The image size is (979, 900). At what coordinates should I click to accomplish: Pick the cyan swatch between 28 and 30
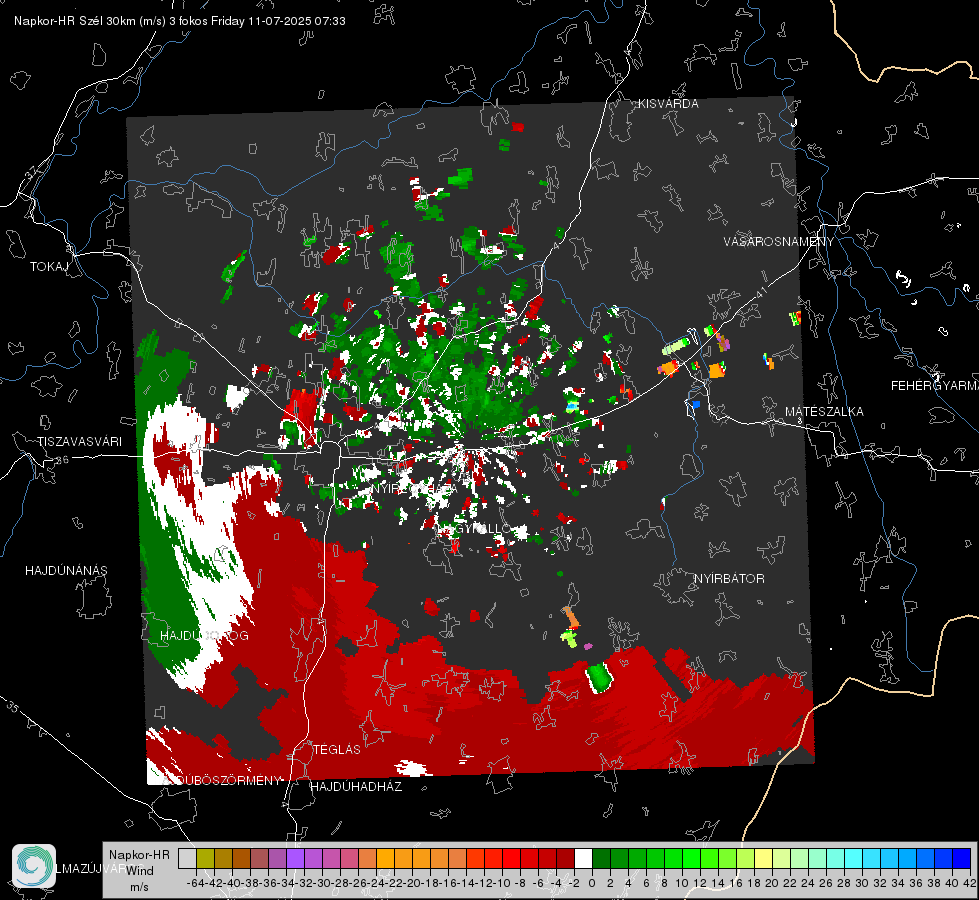point(854,858)
